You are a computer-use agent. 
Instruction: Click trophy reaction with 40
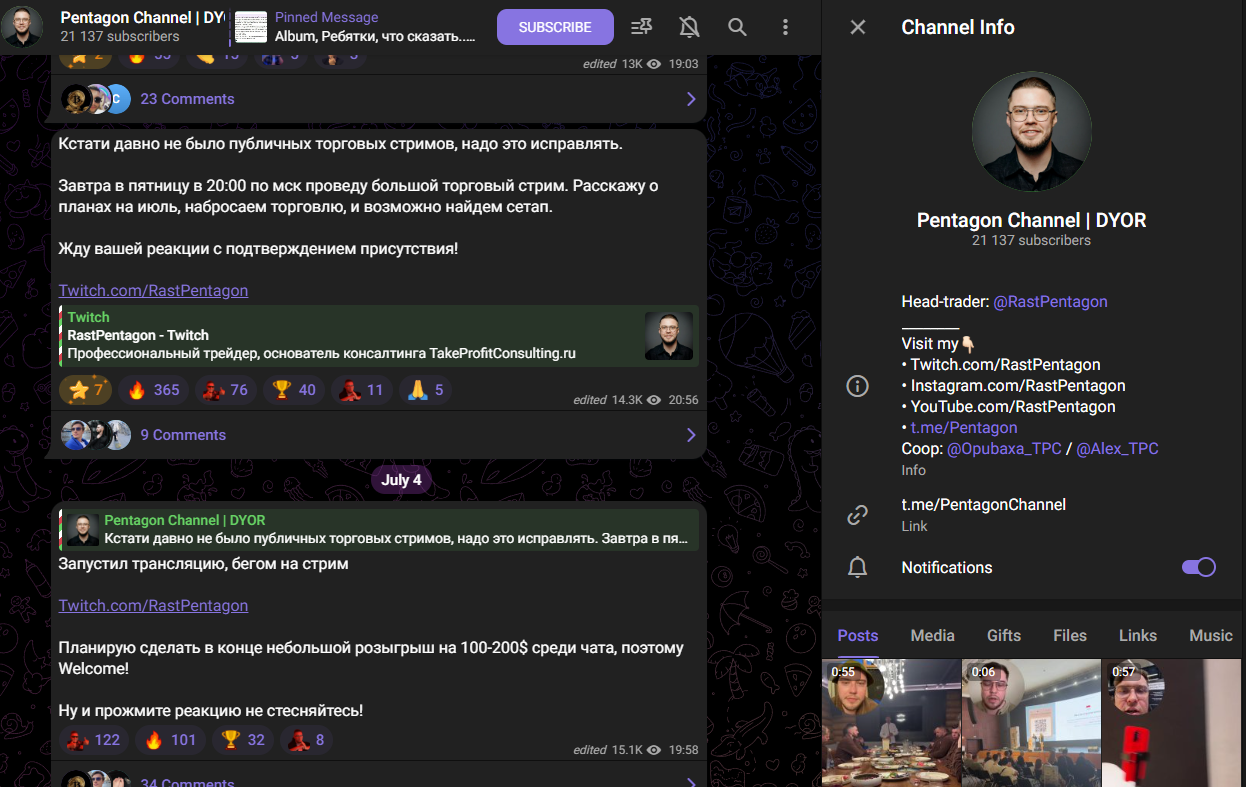point(294,390)
